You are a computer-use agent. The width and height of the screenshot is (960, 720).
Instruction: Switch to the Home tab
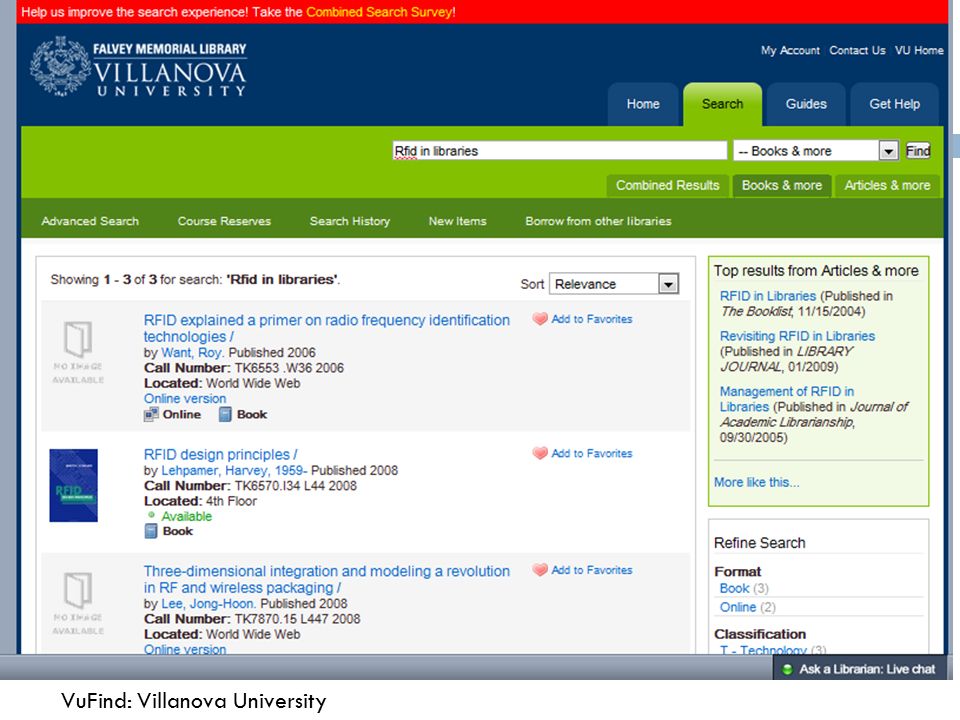click(x=643, y=104)
